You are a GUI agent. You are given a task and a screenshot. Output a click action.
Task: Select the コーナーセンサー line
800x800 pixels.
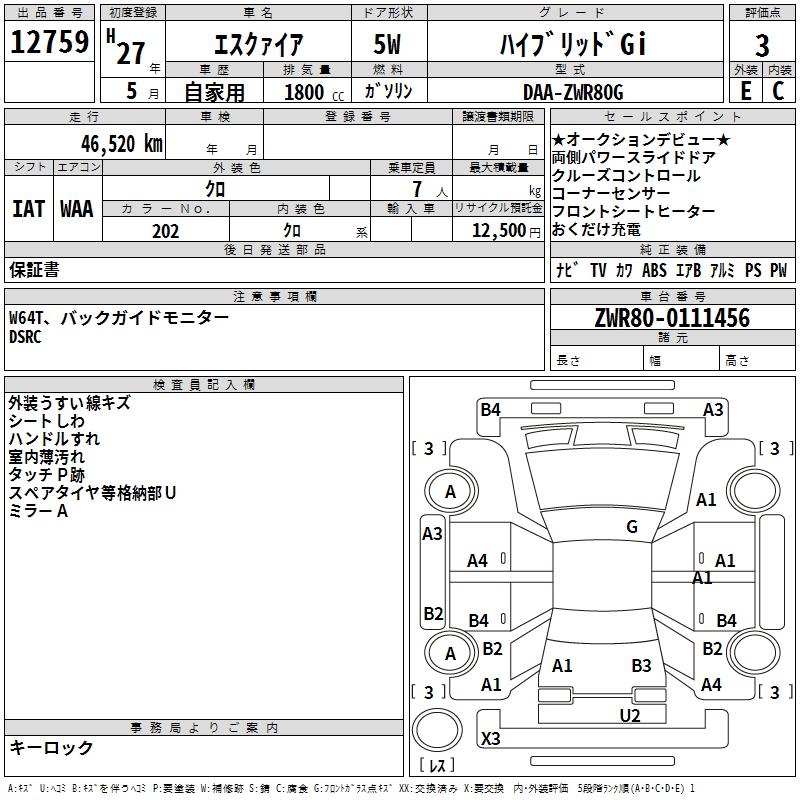[x=611, y=193]
